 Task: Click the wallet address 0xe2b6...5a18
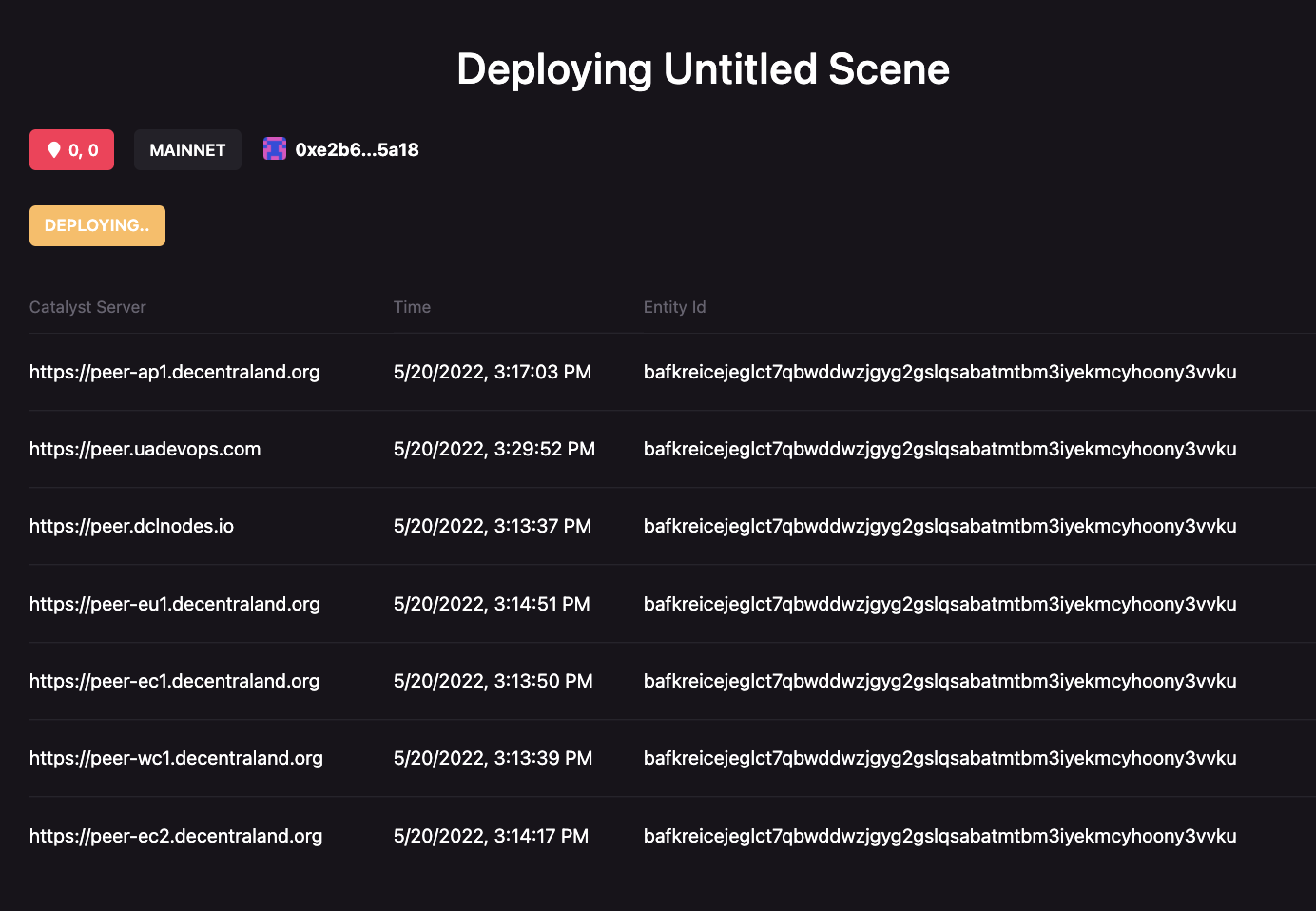pos(357,149)
